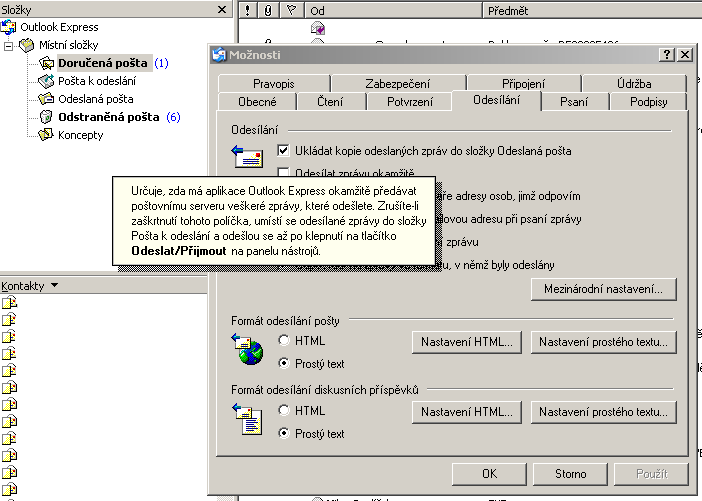Click the Odeslaná pošta folder icon
Screen dimensions: 702x501
(46, 99)
